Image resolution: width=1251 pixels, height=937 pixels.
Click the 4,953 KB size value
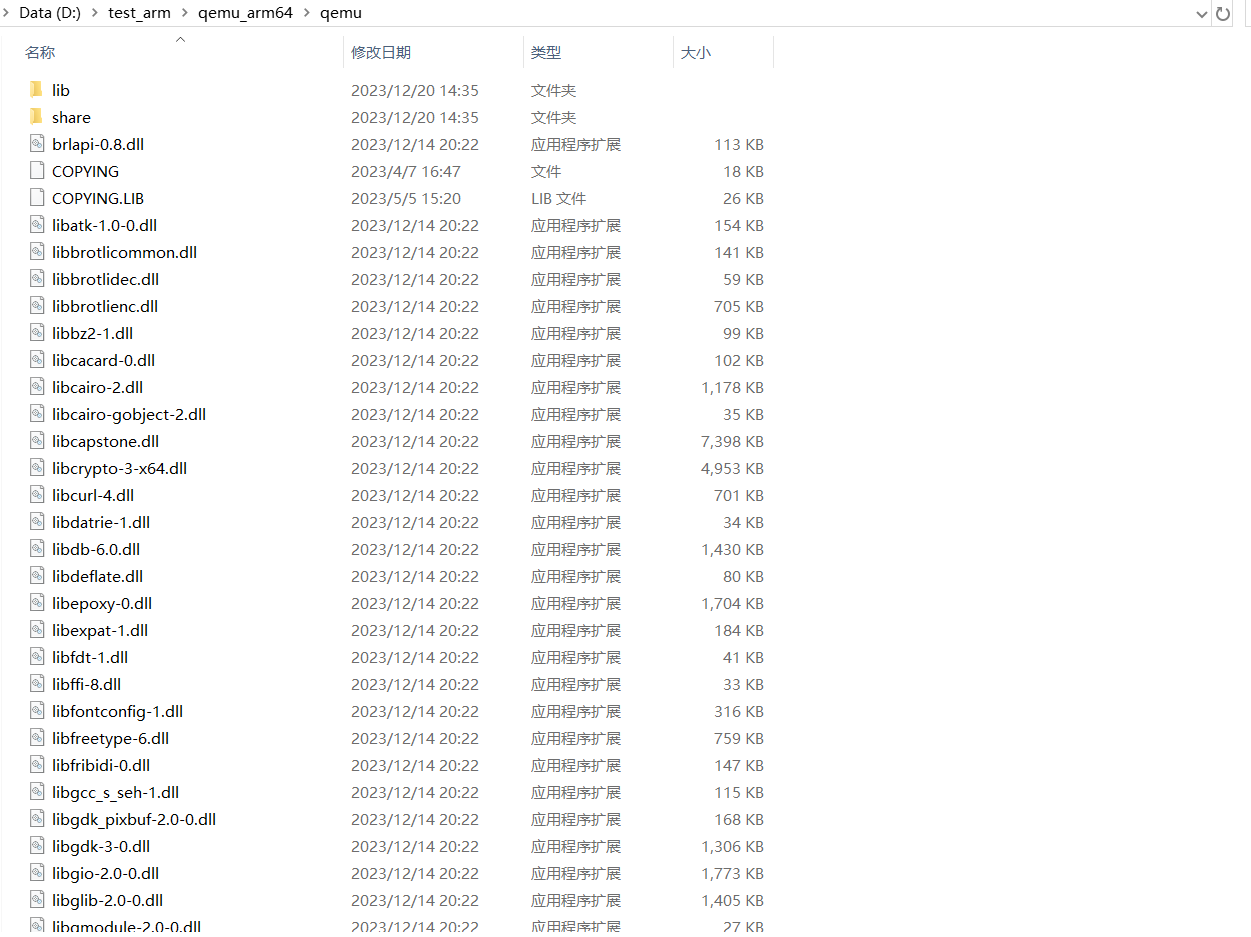[x=732, y=468]
